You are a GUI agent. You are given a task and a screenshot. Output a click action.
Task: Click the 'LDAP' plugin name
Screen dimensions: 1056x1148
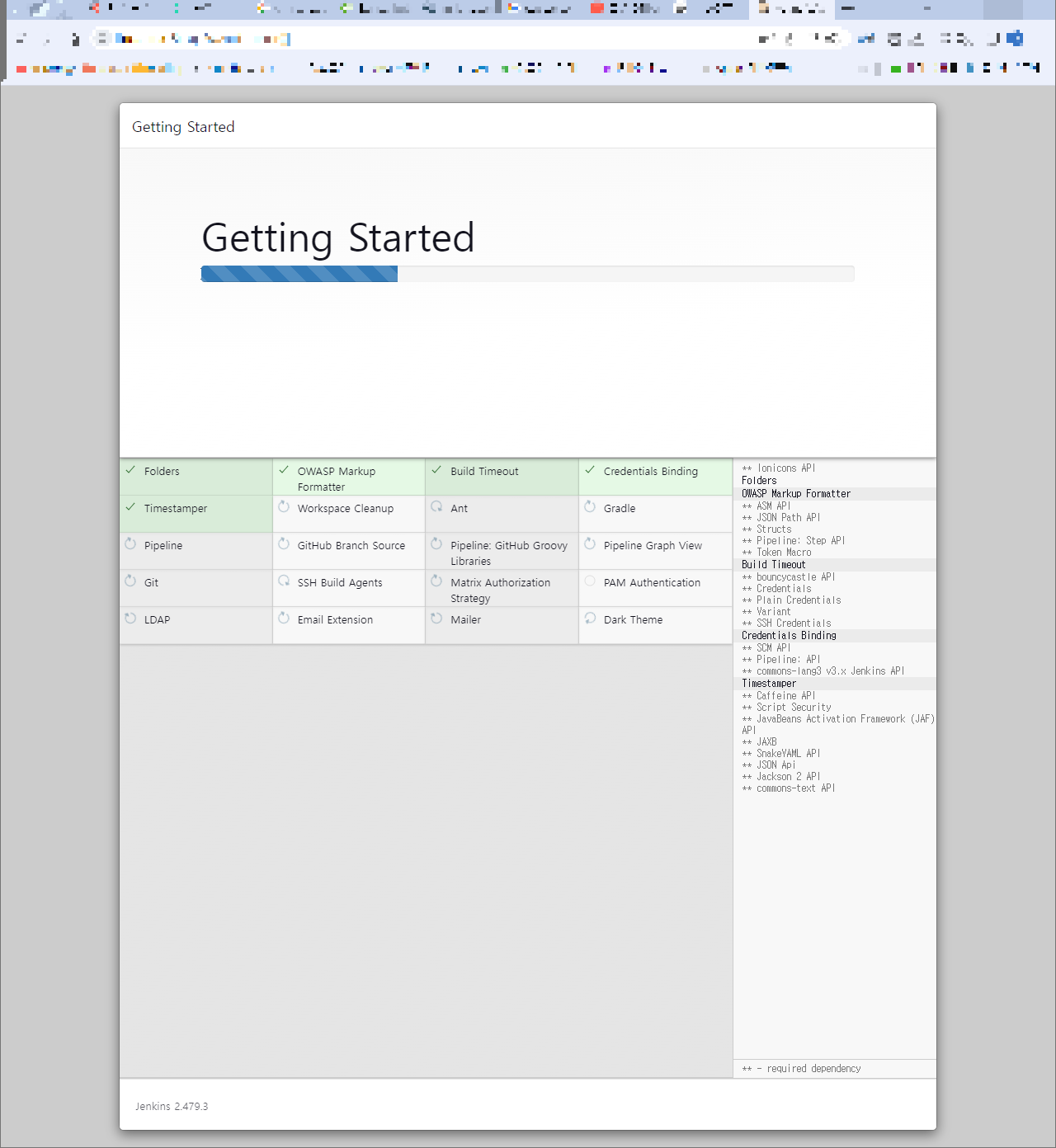[x=157, y=619]
